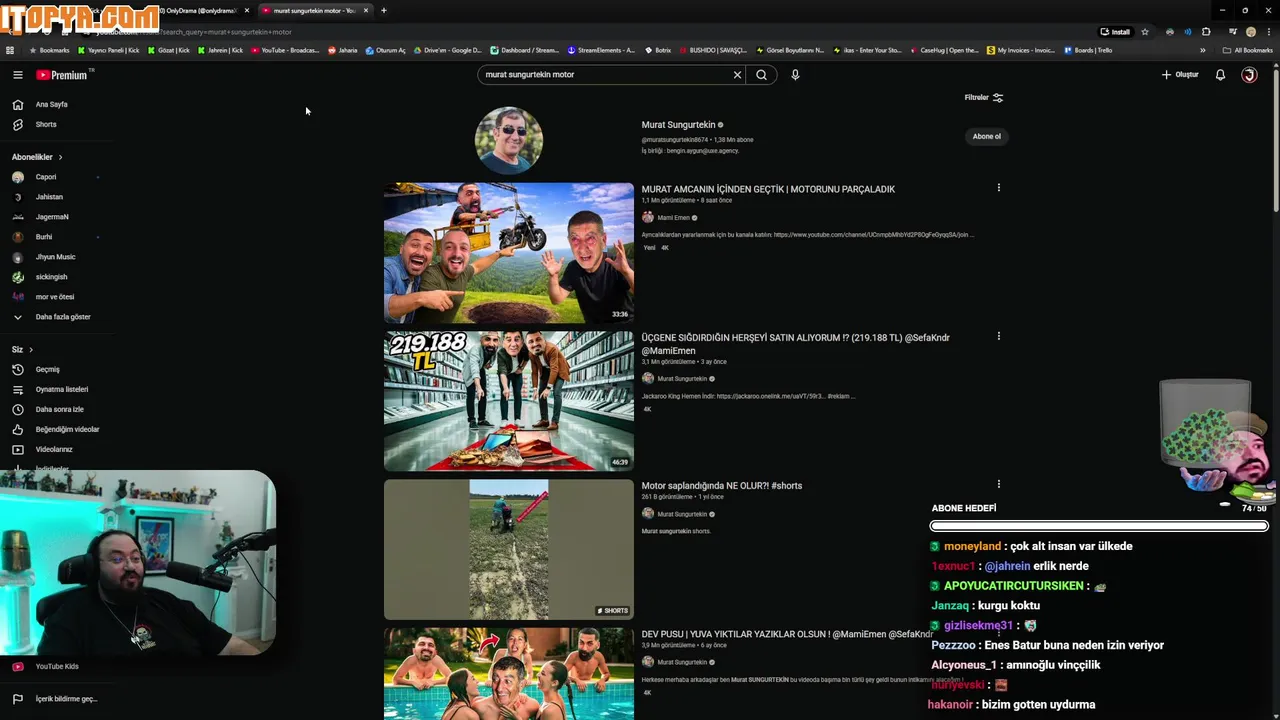The width and height of the screenshot is (1280, 720).
Task: Open Drive'ım - Google Drive bookmark
Action: click(447, 50)
